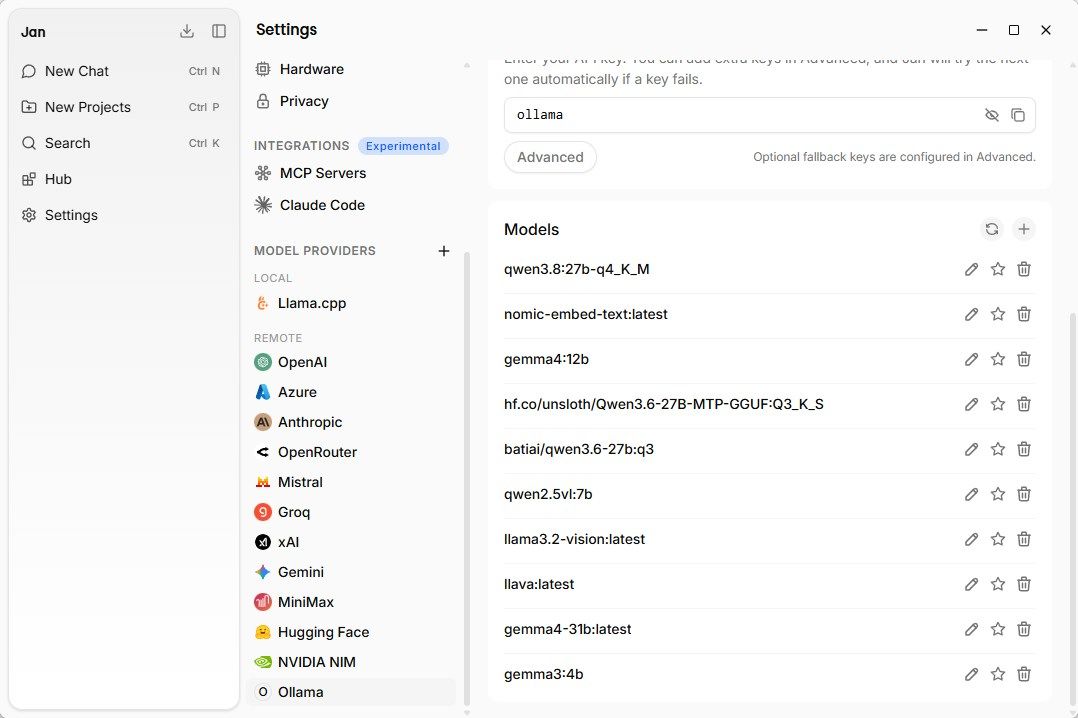Star the llama3.2-vision:latest model
Image resolution: width=1078 pixels, height=718 pixels.
[x=998, y=539]
